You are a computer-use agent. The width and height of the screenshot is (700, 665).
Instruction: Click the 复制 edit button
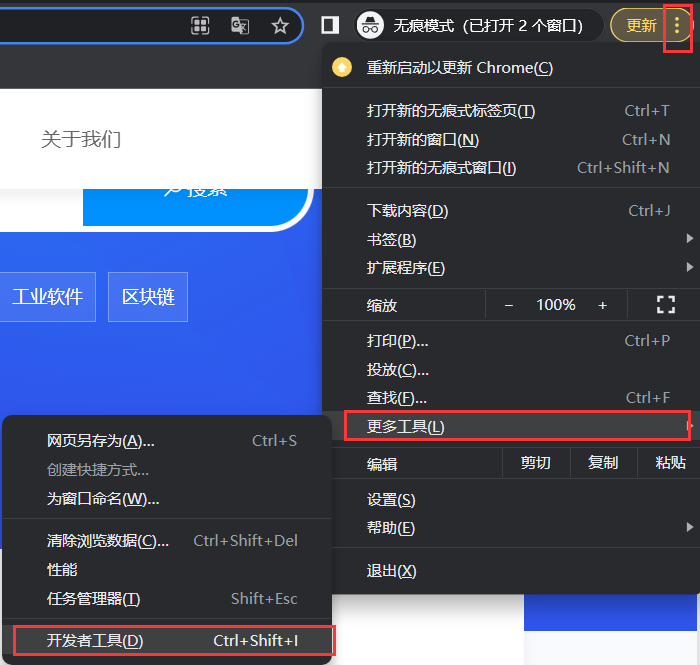pos(602,463)
